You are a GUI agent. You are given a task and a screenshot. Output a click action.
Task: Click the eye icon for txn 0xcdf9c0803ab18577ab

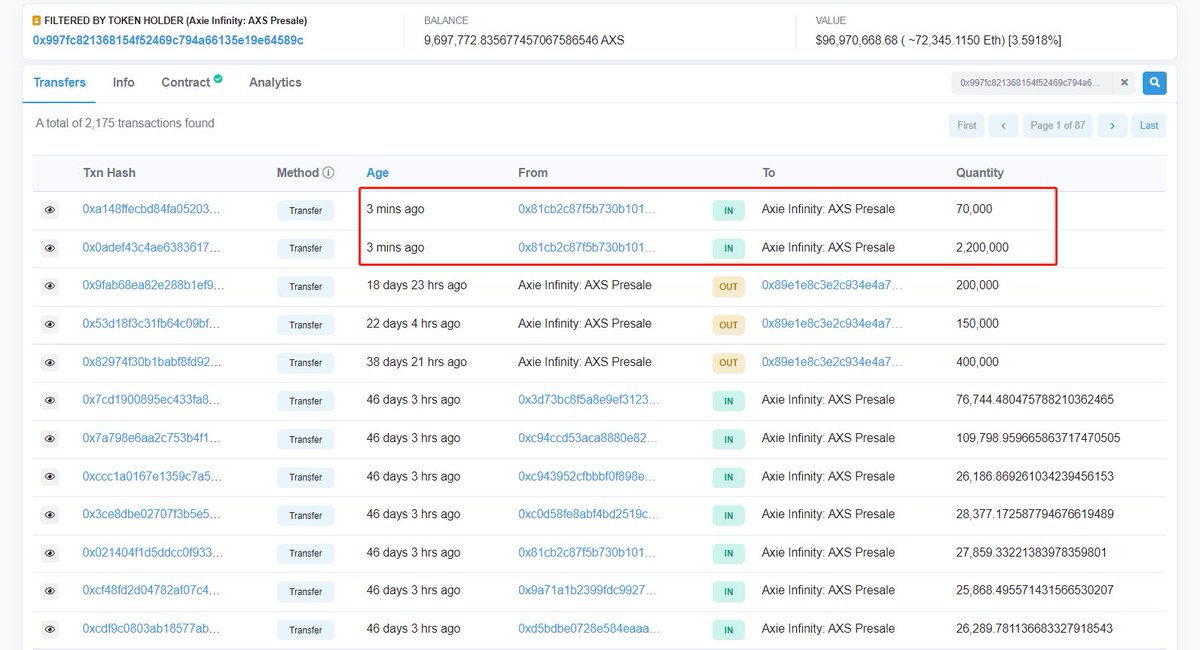coord(49,630)
